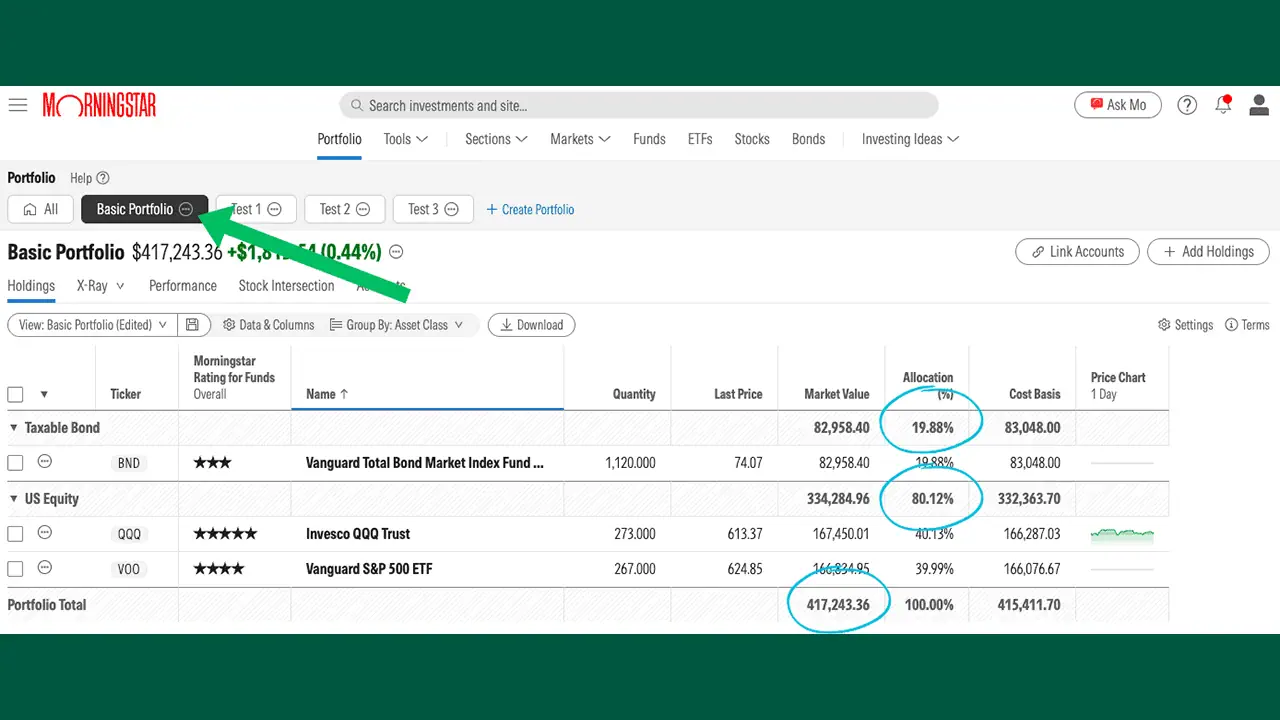
Task: Click the Create Portfolio link
Action: coord(530,209)
